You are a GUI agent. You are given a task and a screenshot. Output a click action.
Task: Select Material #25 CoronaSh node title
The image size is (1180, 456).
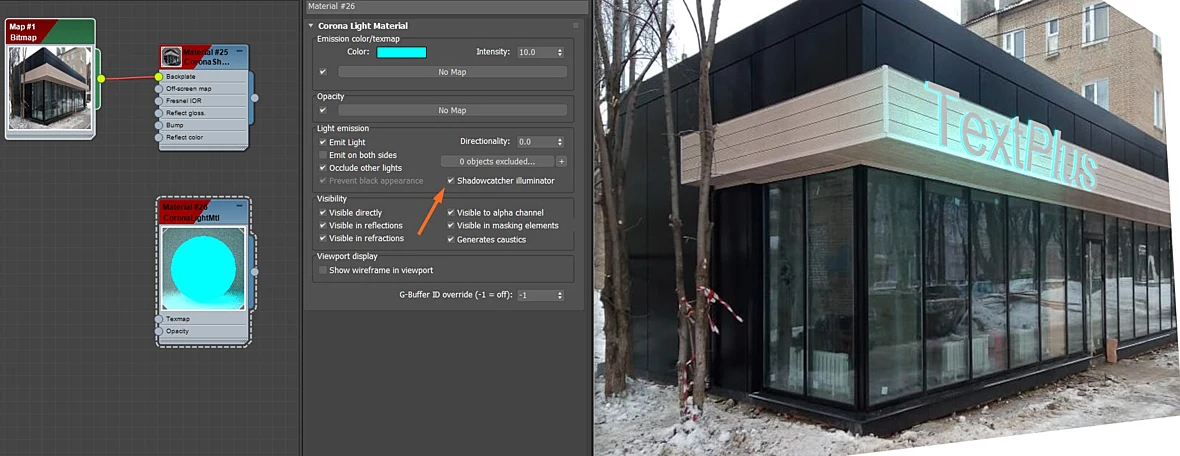205,56
